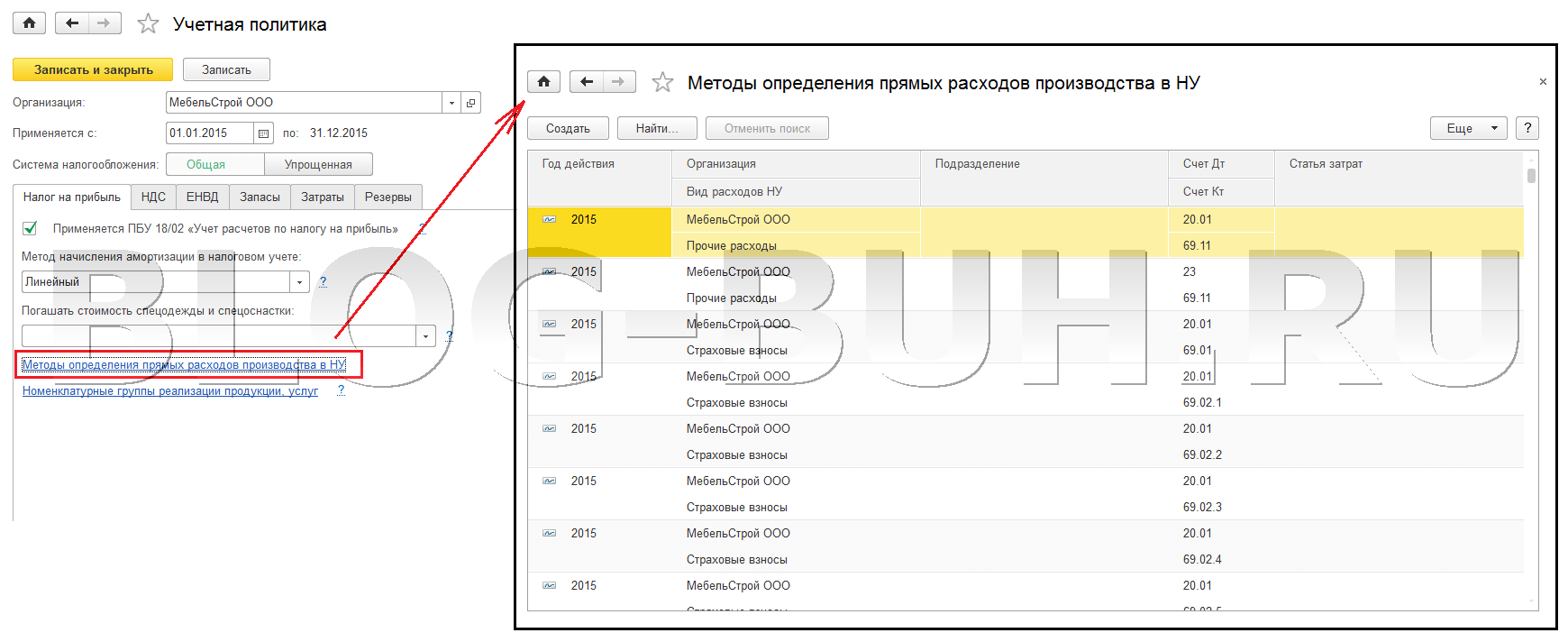Open amortization method Линейный dropdown
Viewport: 1568px width, 642px height.
(x=300, y=282)
